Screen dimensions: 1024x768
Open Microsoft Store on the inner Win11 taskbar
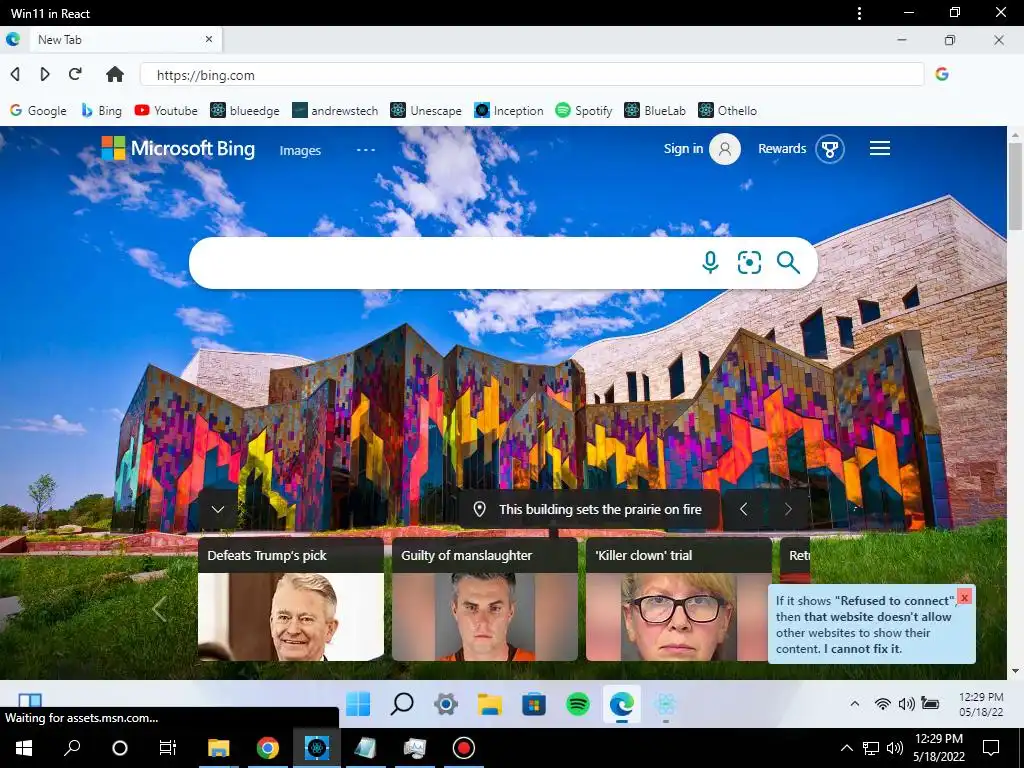tap(534, 704)
